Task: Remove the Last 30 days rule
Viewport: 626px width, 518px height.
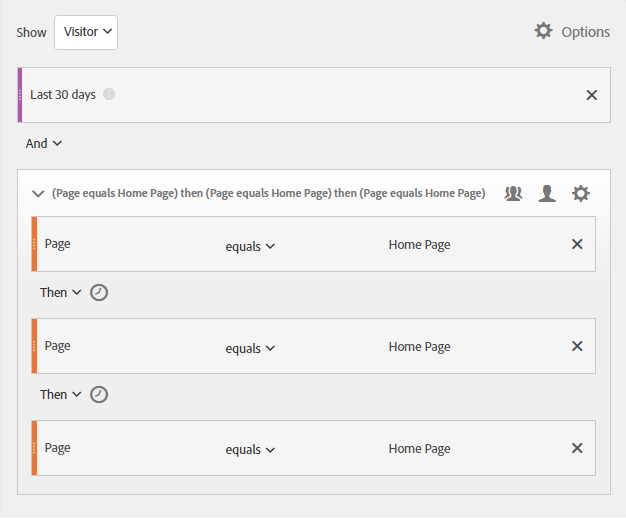Action: 591,95
